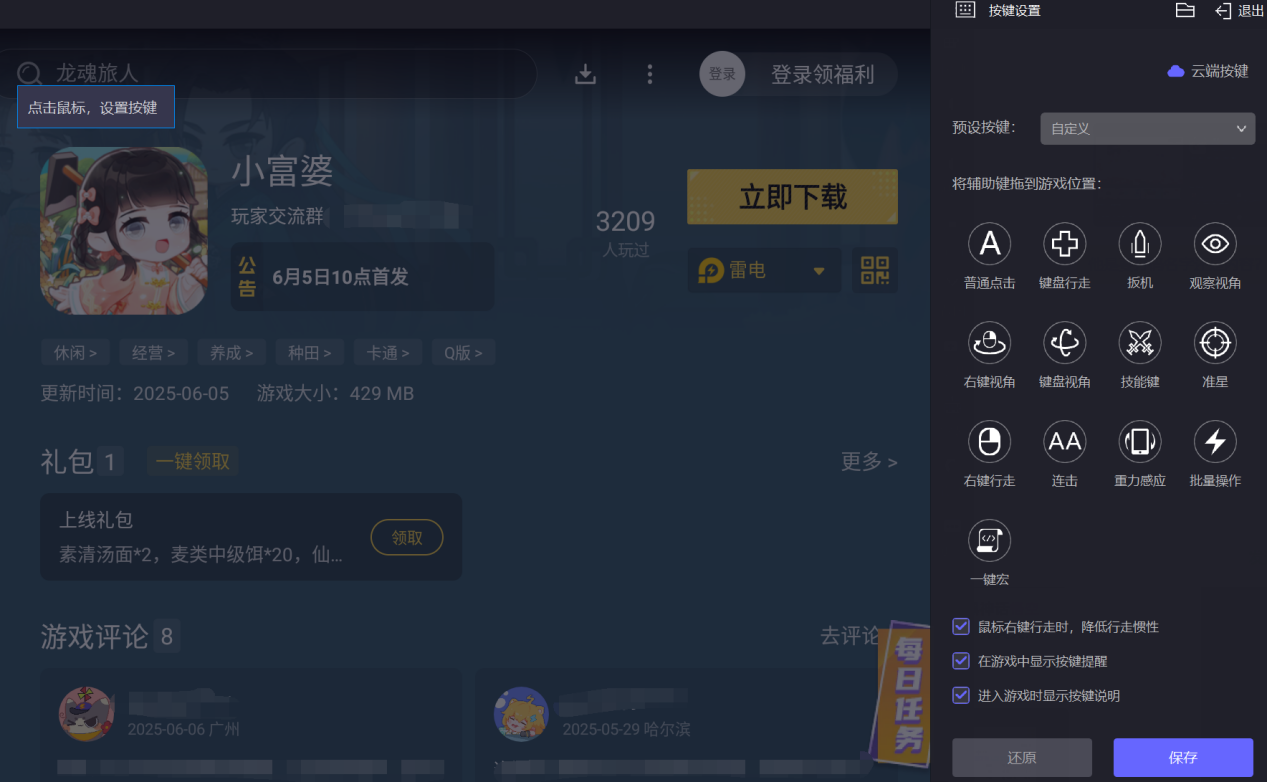Select the 普通点击 key tool

(x=989, y=243)
